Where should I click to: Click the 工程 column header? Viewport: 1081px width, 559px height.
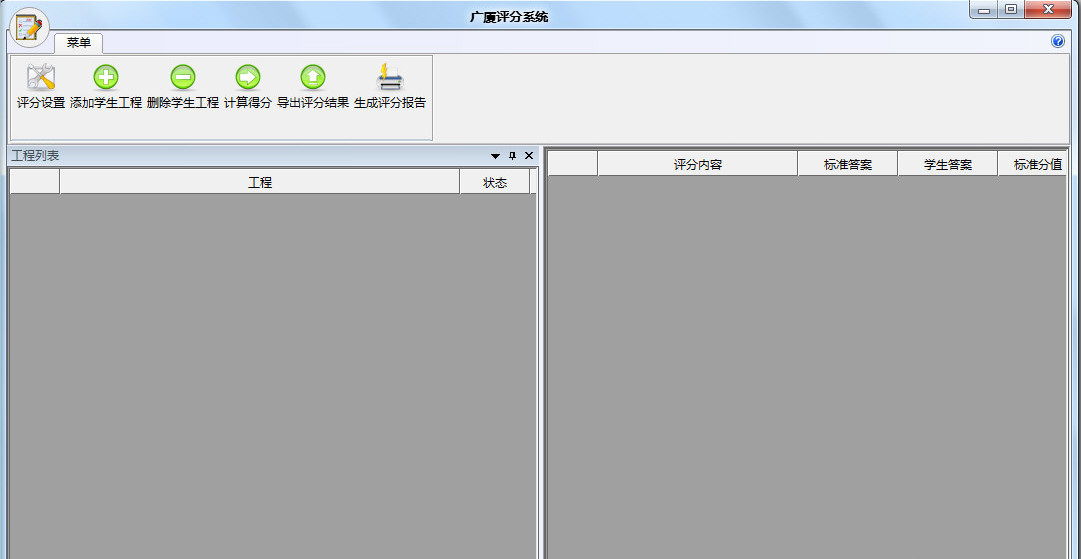point(259,182)
